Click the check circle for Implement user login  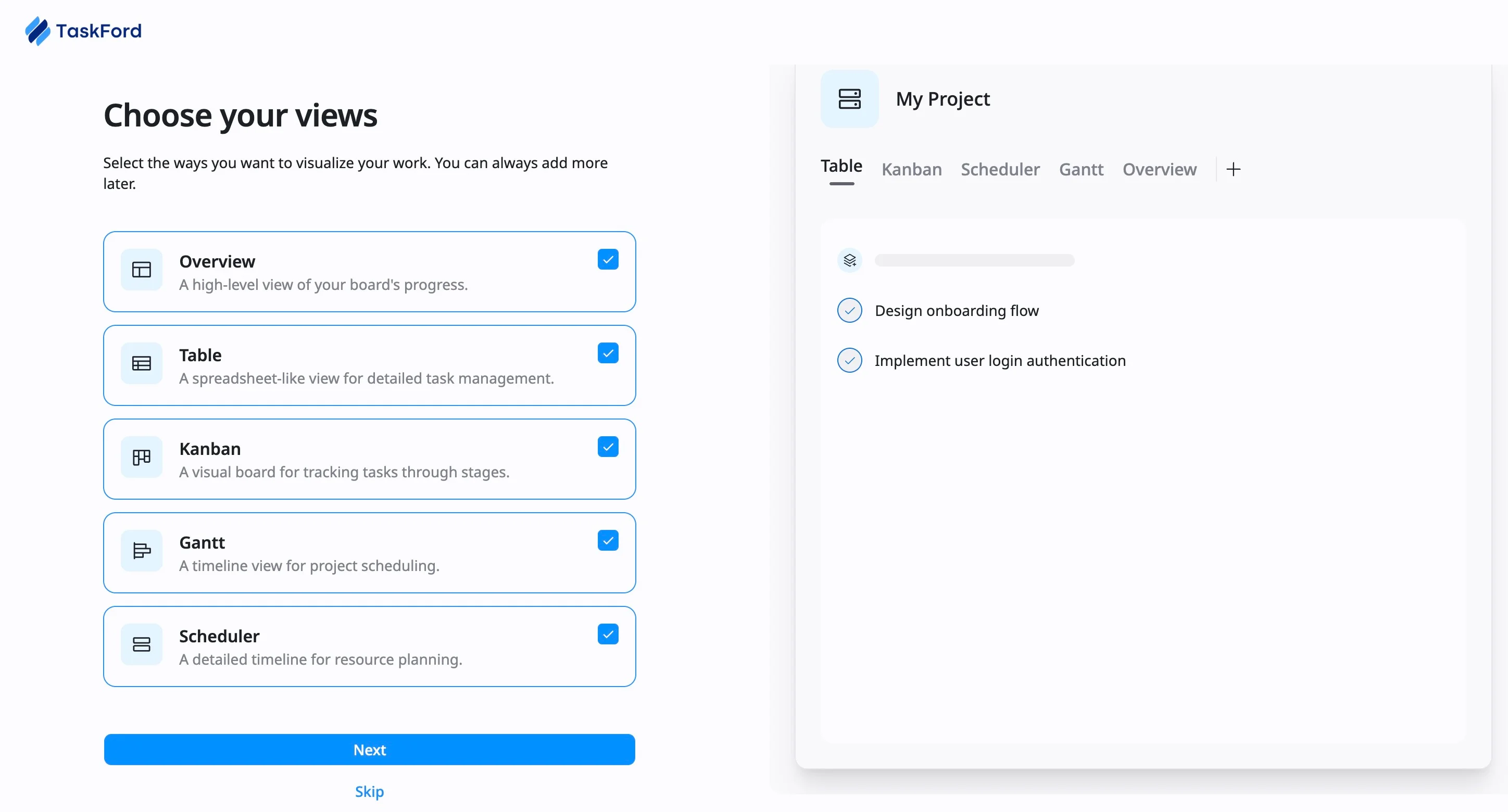coord(849,360)
